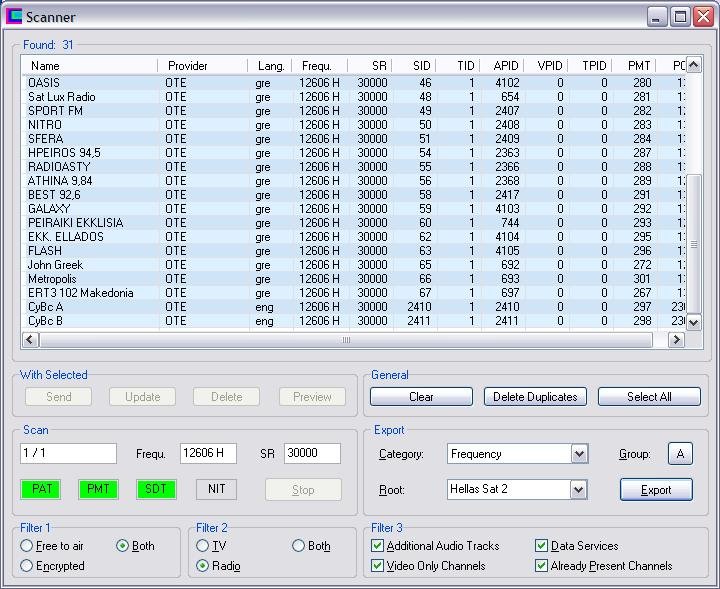Click the green PAT indicator
The height and width of the screenshot is (589, 720).
[41, 489]
